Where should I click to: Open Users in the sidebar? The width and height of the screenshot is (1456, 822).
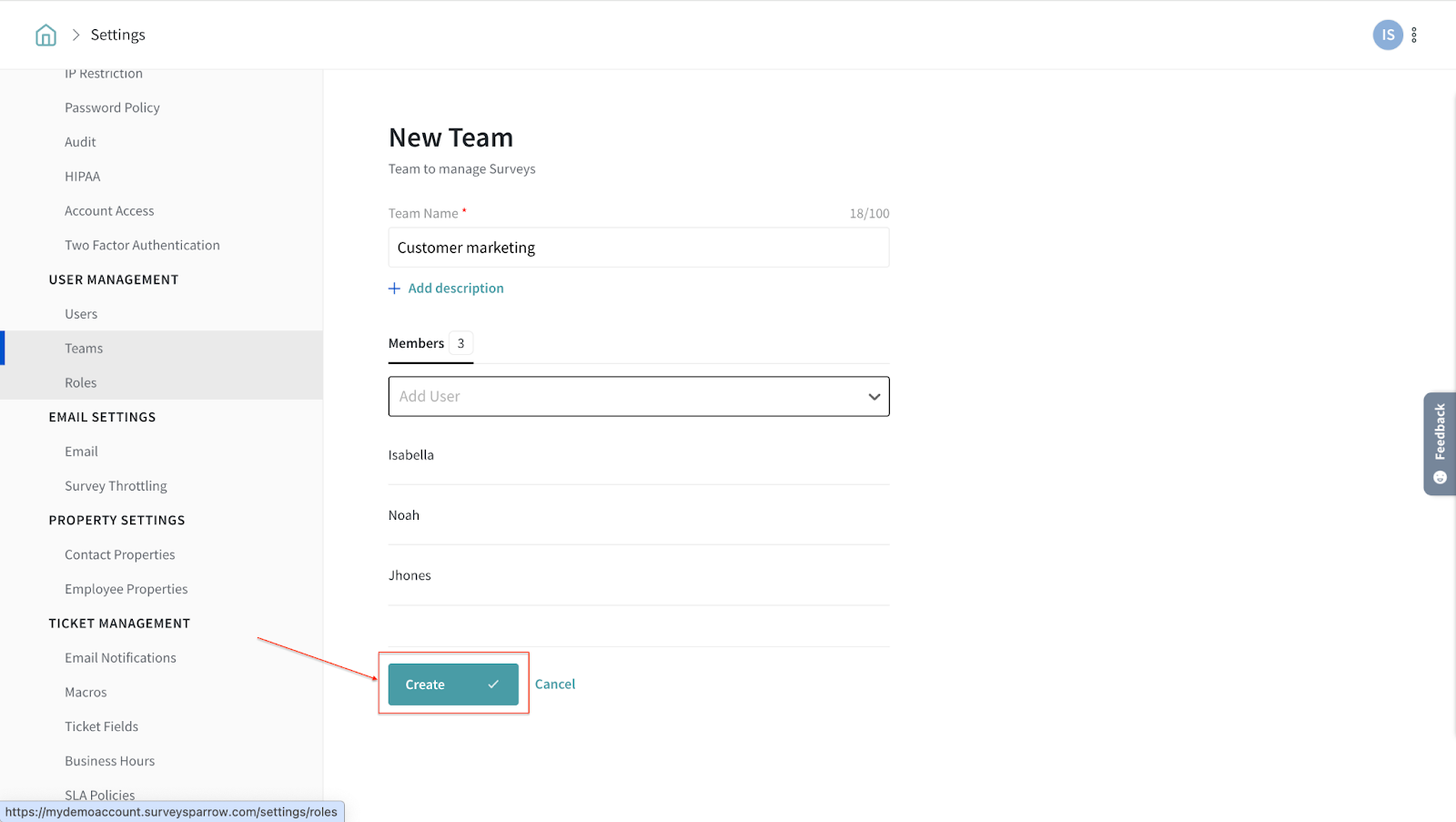pyautogui.click(x=81, y=314)
